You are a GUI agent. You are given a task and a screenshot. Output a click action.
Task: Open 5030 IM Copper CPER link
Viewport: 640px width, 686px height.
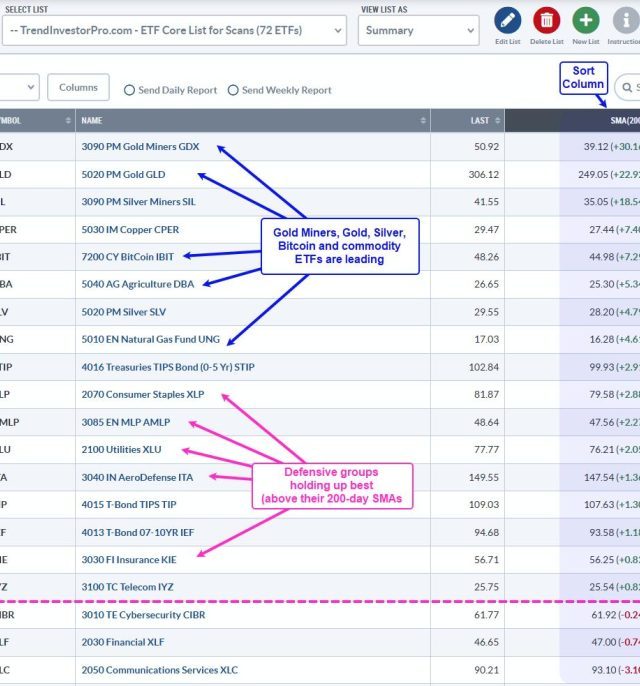point(130,230)
